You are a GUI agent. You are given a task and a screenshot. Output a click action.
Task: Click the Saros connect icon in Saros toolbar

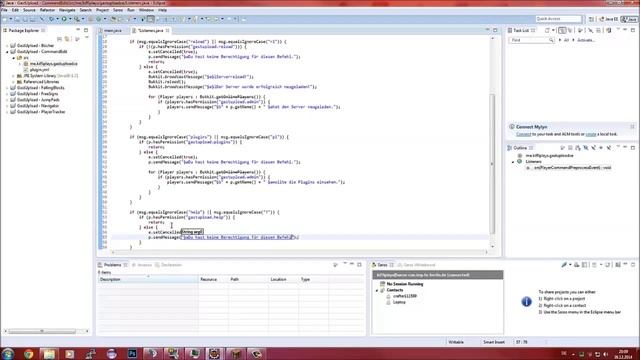(x=564, y=265)
